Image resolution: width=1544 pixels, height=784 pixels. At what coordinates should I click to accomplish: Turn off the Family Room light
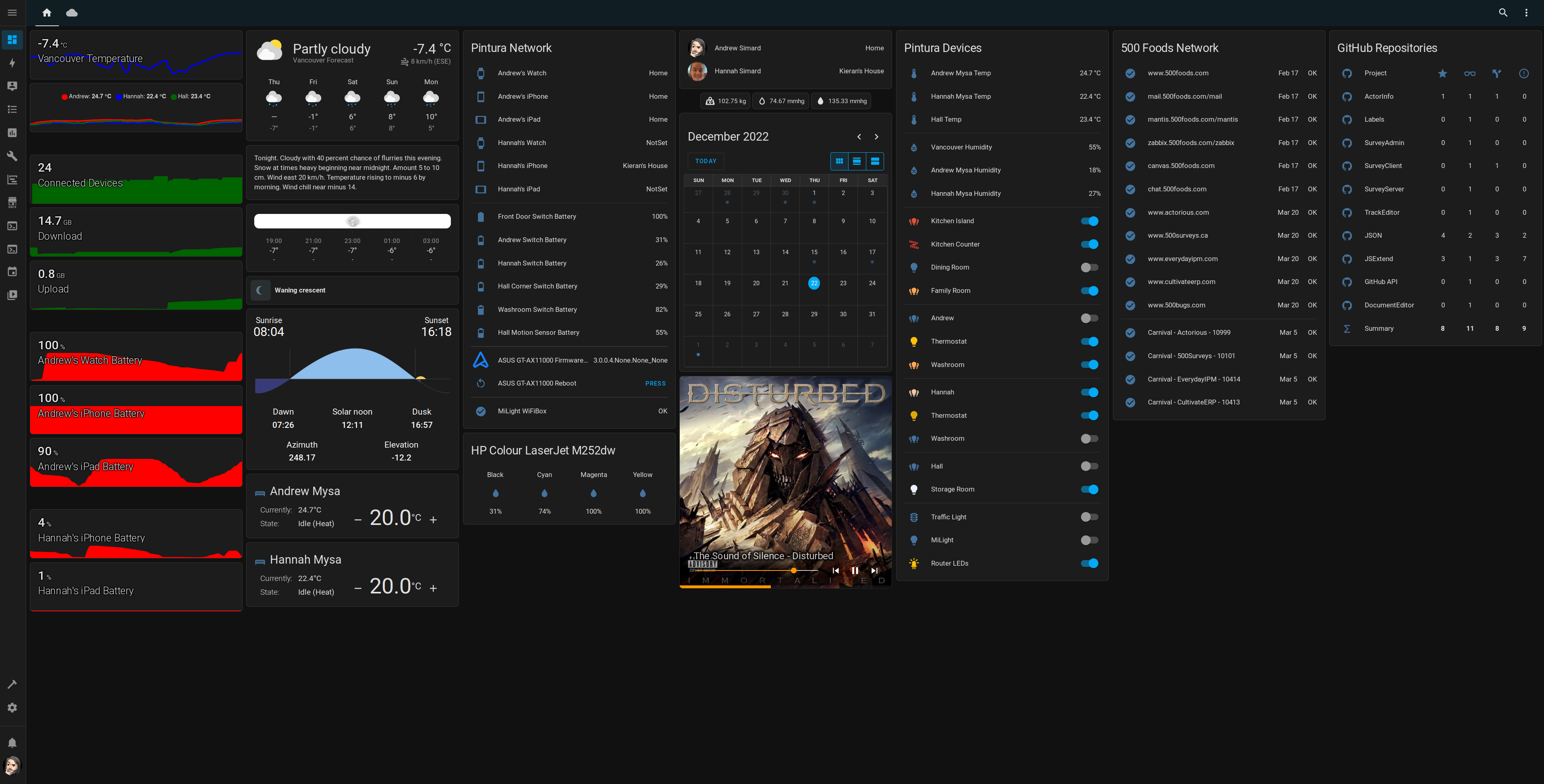point(1089,291)
